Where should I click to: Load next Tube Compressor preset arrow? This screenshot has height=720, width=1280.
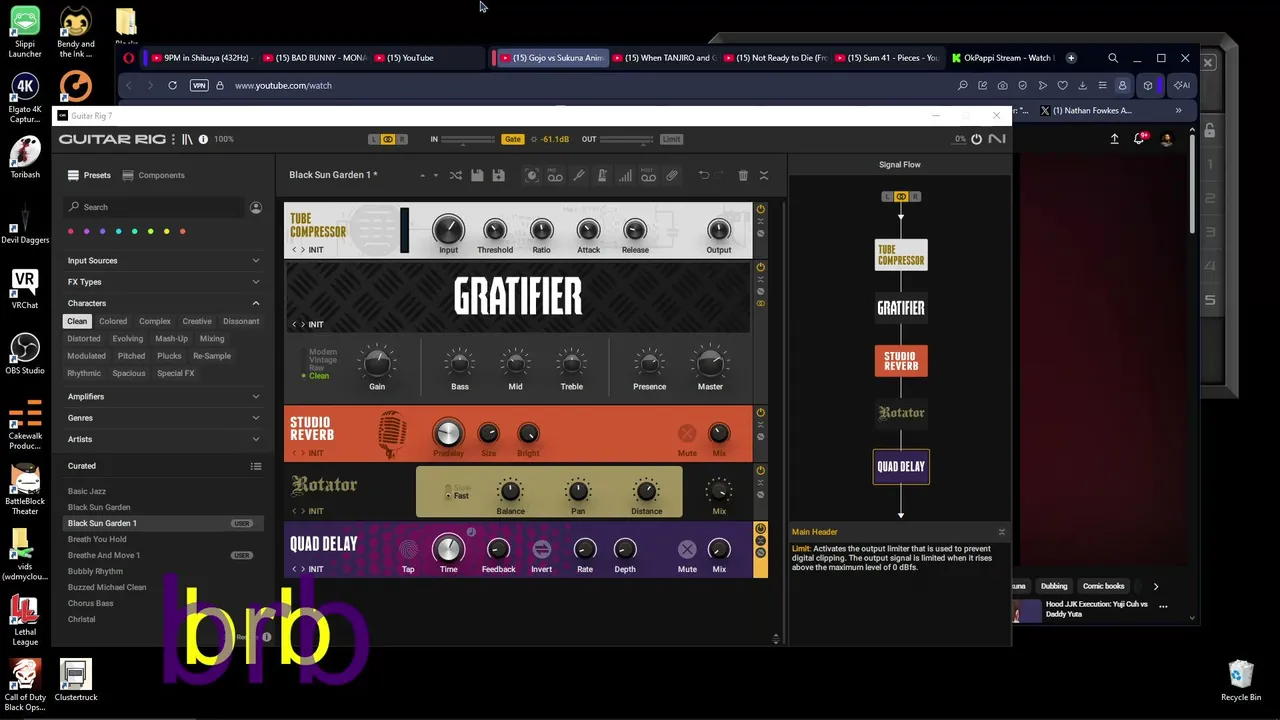pyautogui.click(x=303, y=250)
